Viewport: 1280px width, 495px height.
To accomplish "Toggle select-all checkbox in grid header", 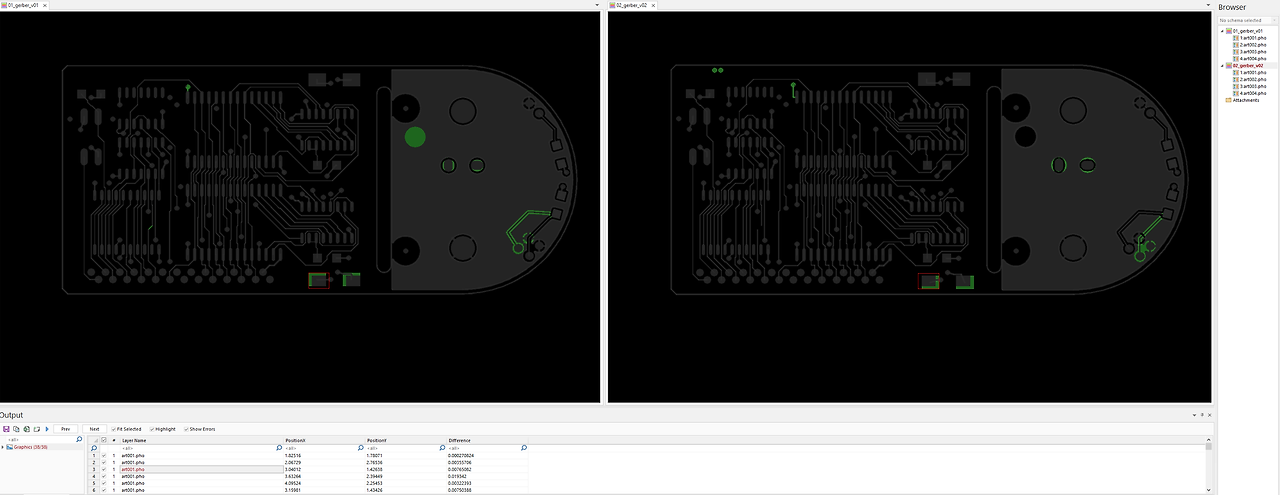I will coord(104,440).
